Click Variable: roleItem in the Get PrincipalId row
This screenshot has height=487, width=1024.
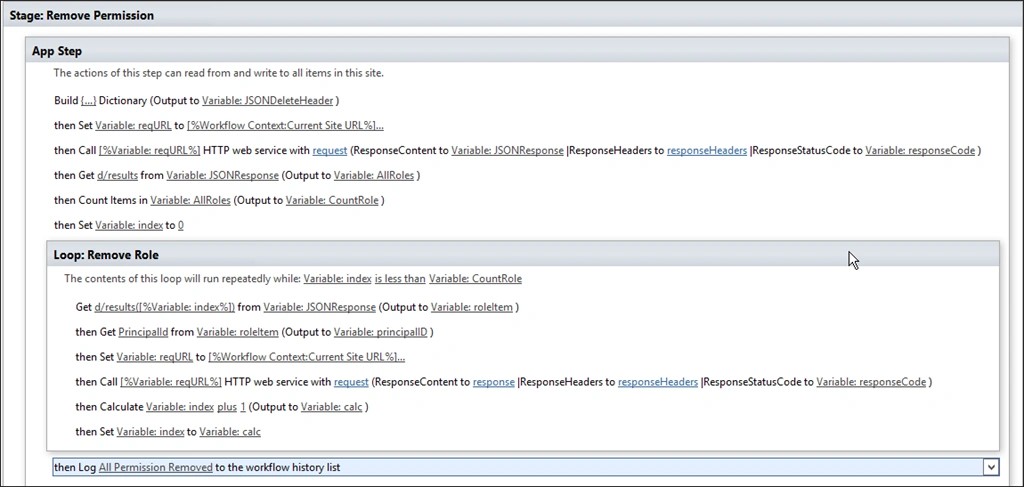click(x=238, y=332)
